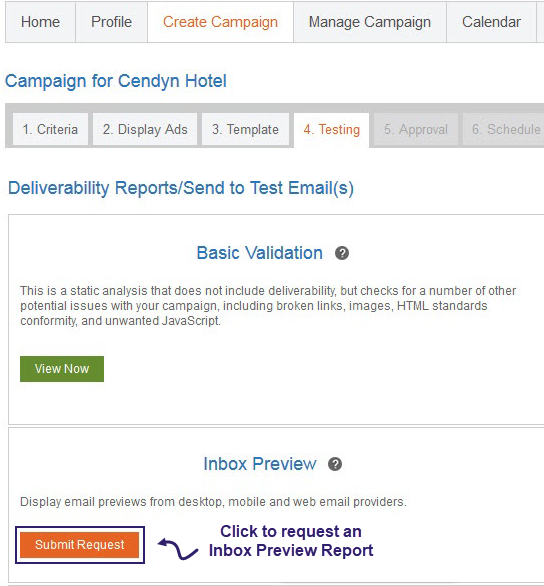
Task: Open the Profile tab
Action: 111,22
